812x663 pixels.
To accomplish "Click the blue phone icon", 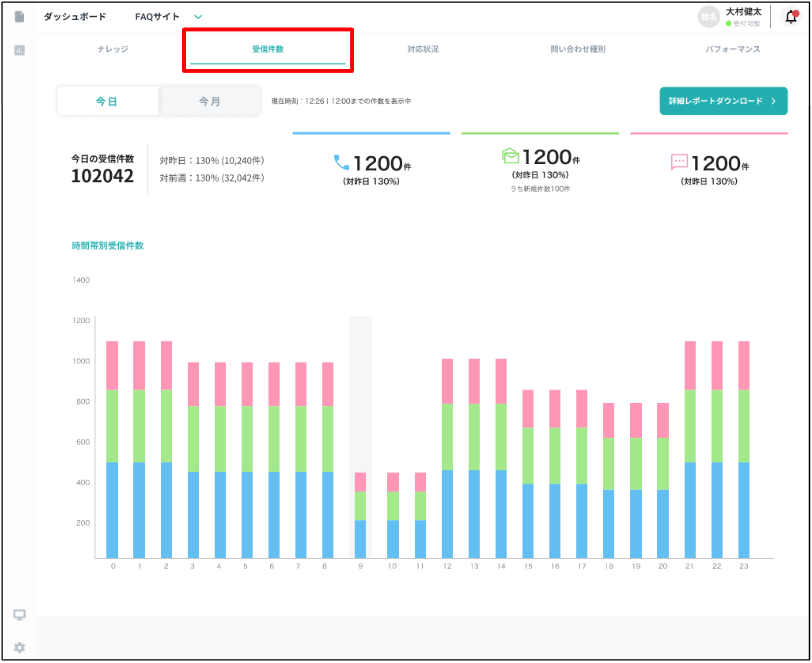I will [x=342, y=162].
